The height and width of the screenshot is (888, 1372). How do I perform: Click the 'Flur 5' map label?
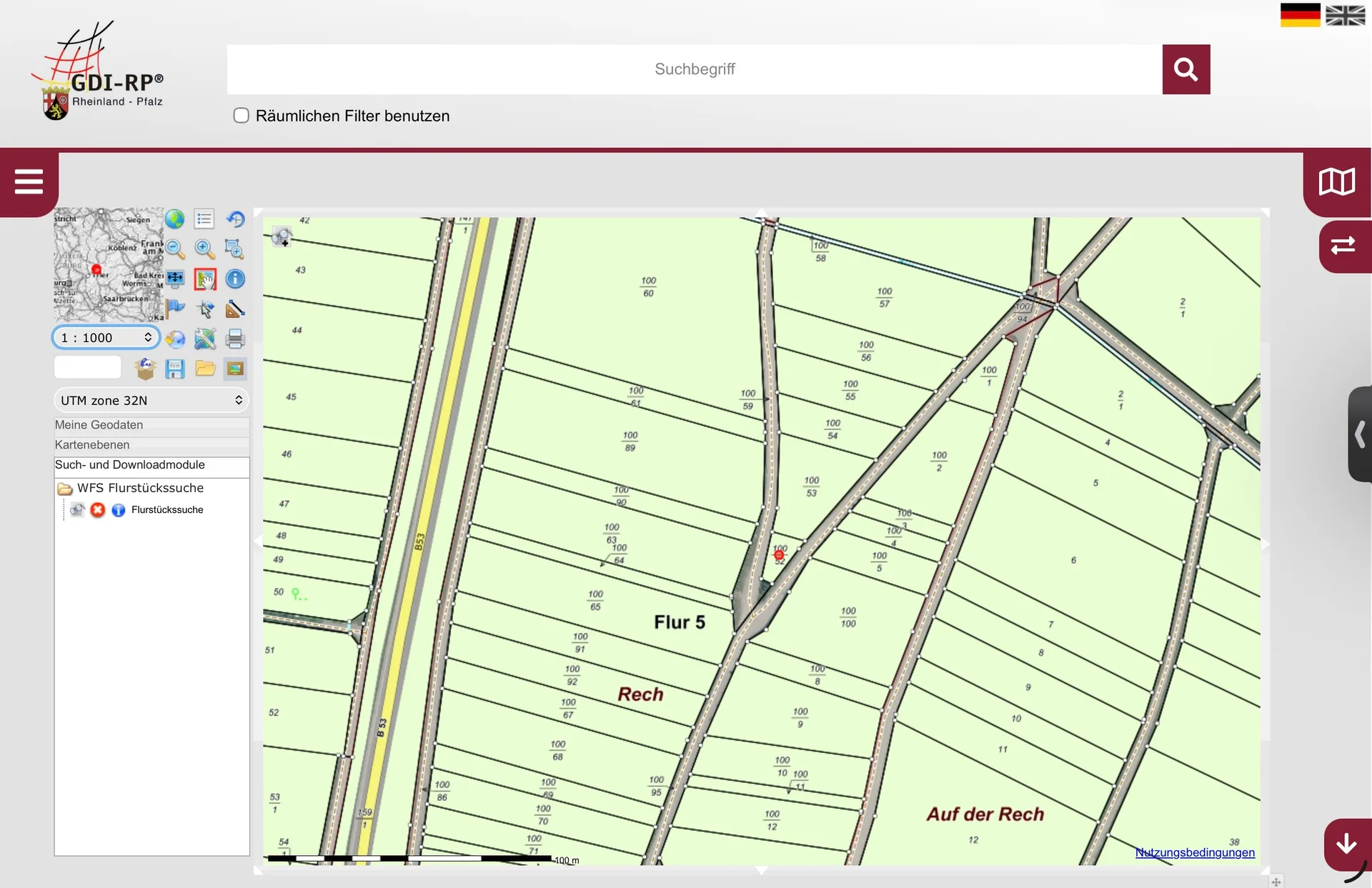coord(680,622)
